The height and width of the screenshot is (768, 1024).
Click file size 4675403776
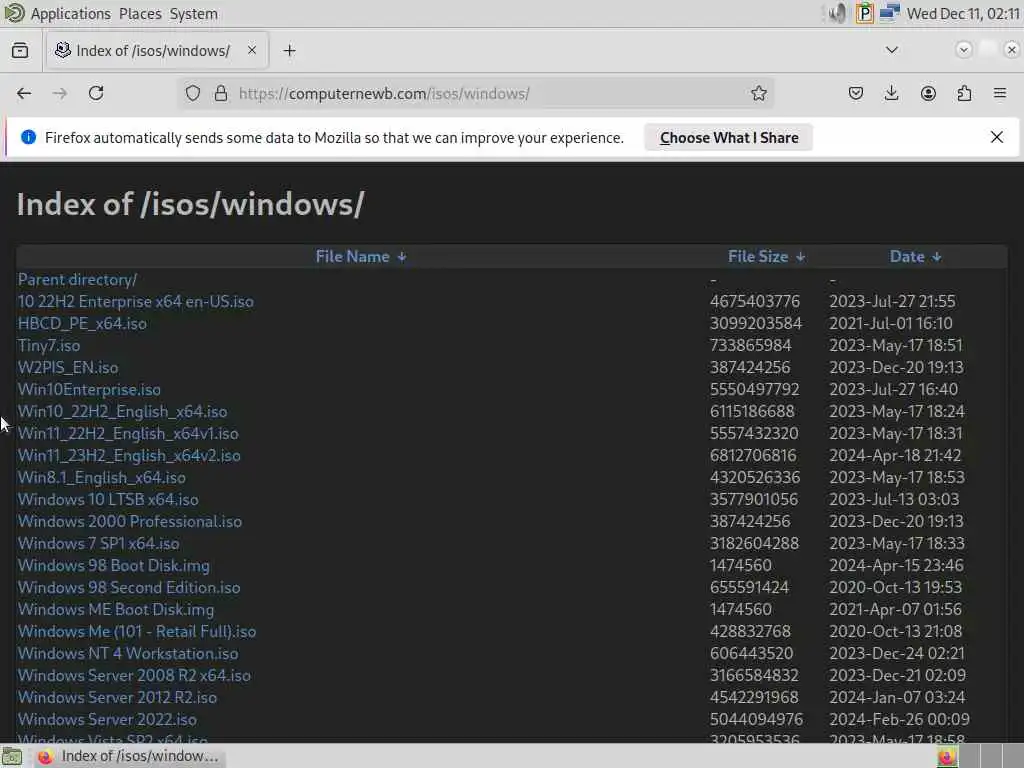tap(755, 302)
